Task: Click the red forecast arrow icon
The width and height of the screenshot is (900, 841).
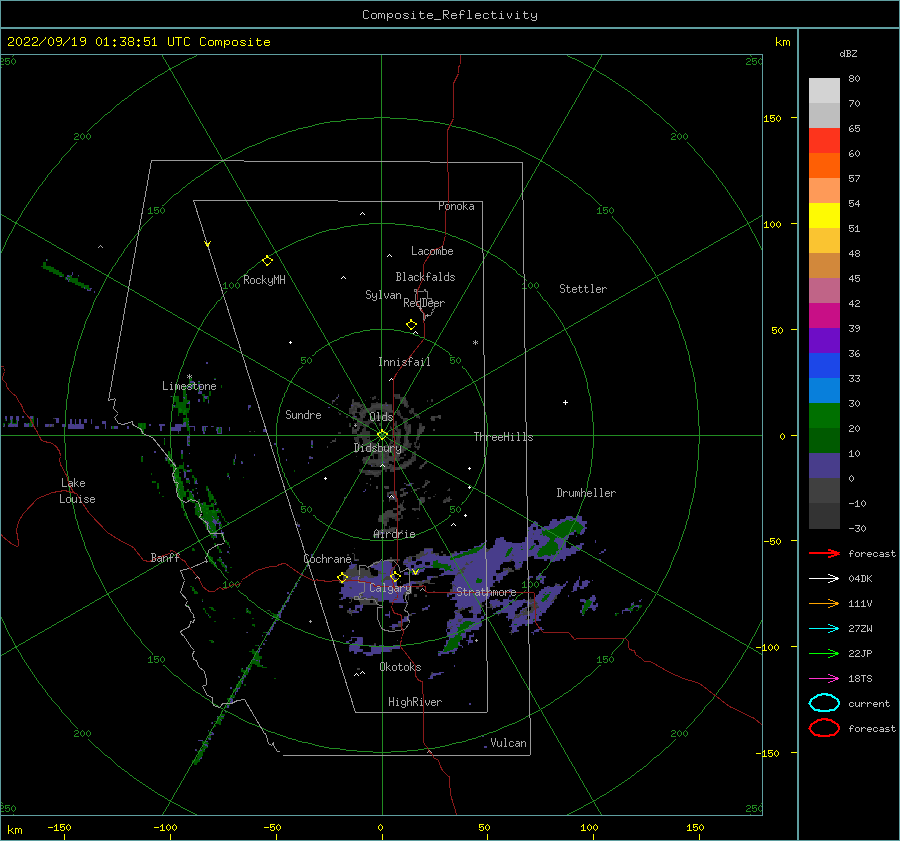Action: pos(824,553)
